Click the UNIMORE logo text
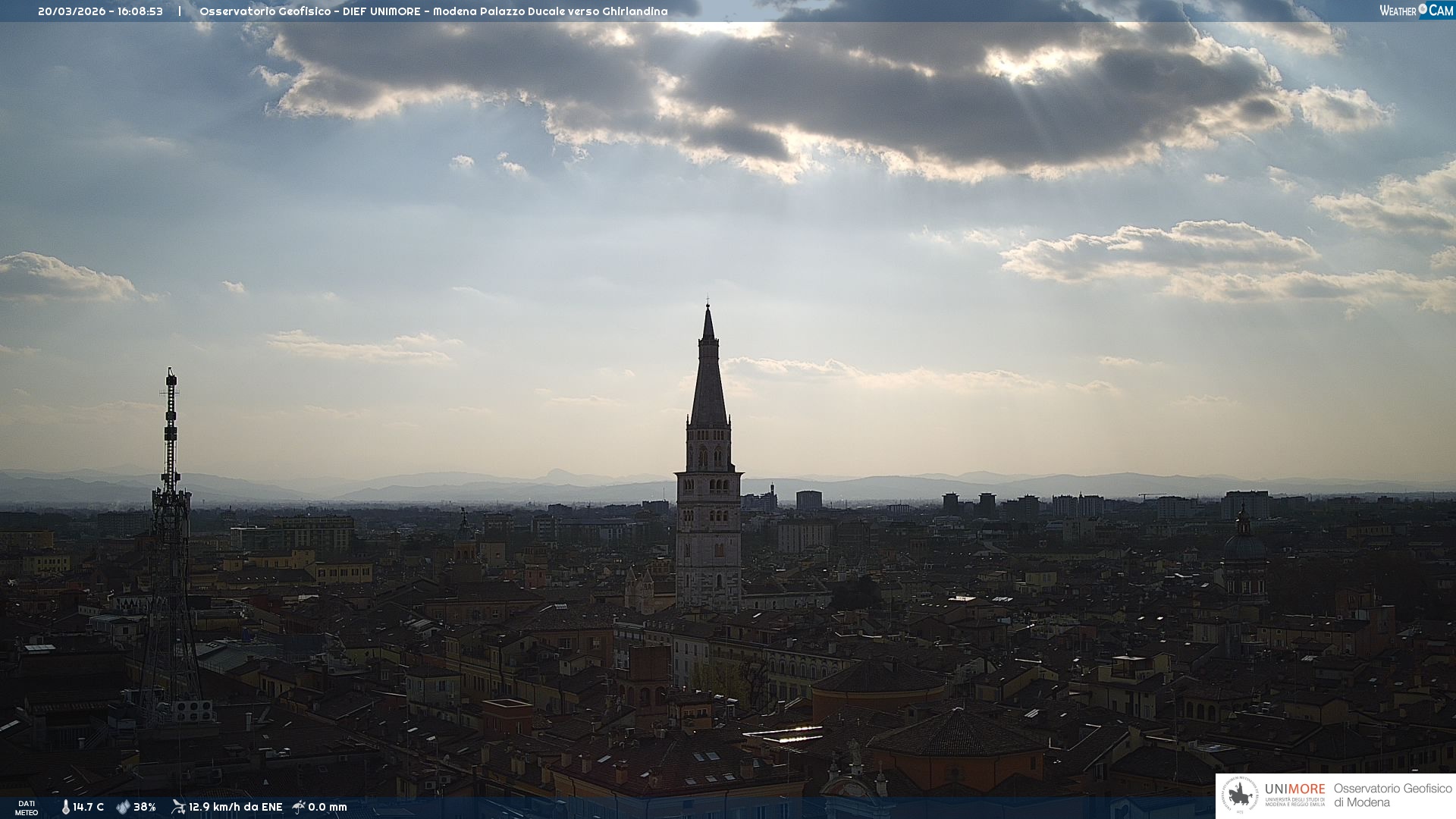The height and width of the screenshot is (819, 1456). [x=1294, y=789]
